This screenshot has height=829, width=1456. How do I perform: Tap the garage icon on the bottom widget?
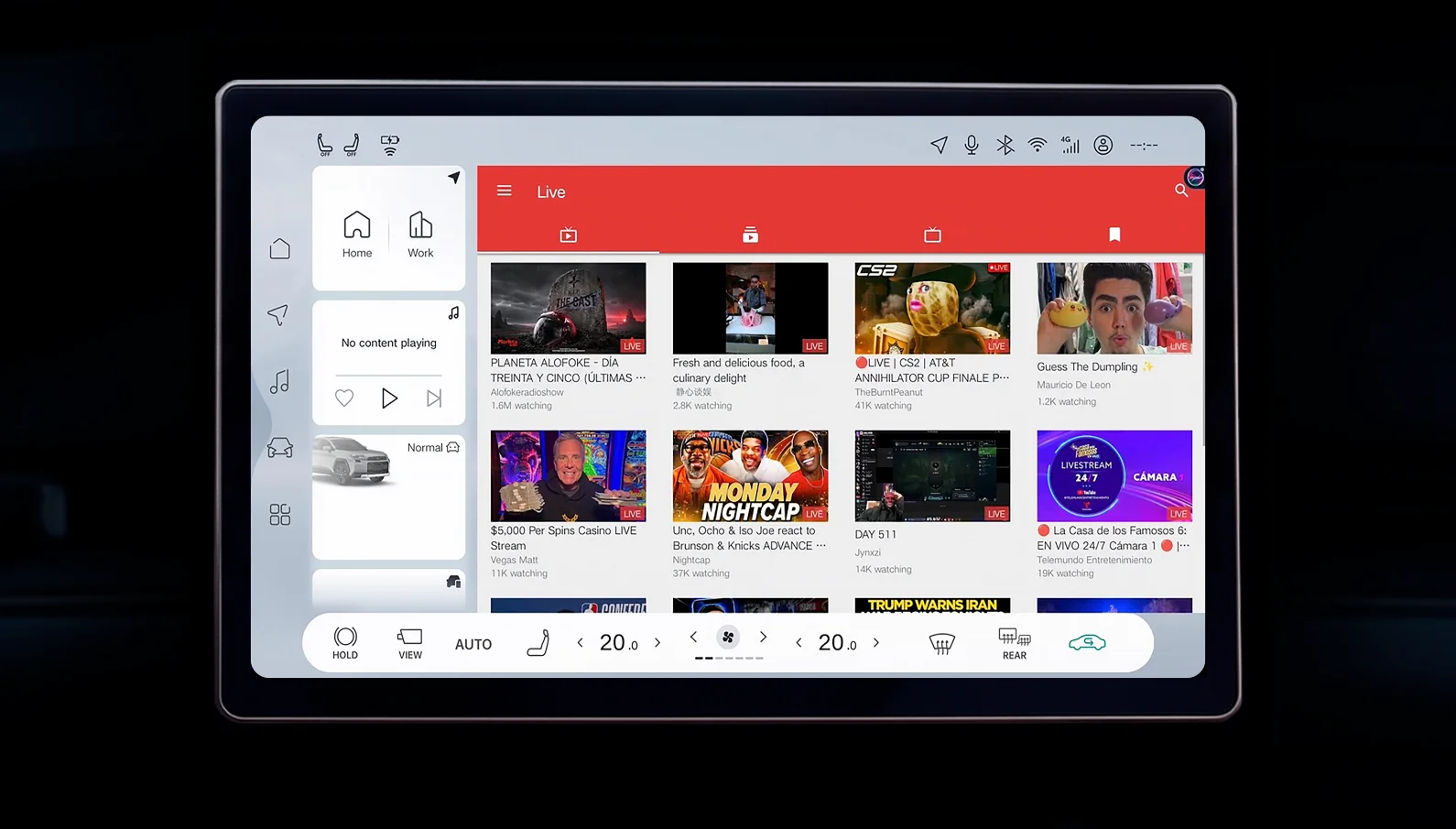(453, 582)
